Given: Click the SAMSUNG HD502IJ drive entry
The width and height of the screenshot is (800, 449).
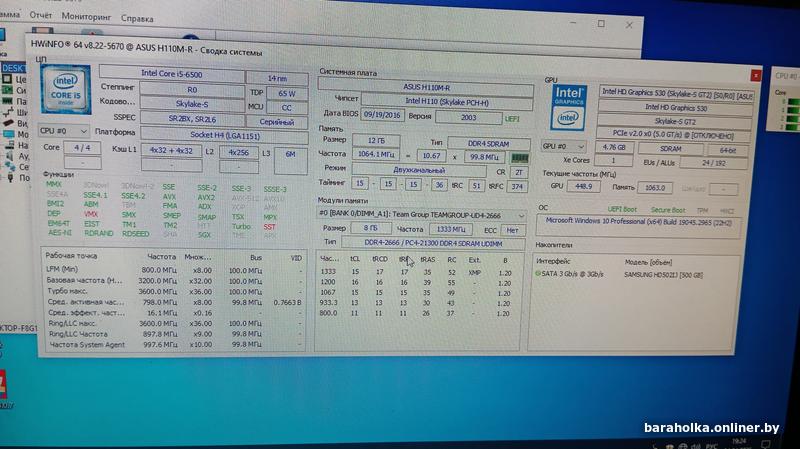Looking at the screenshot, I should click(663, 275).
